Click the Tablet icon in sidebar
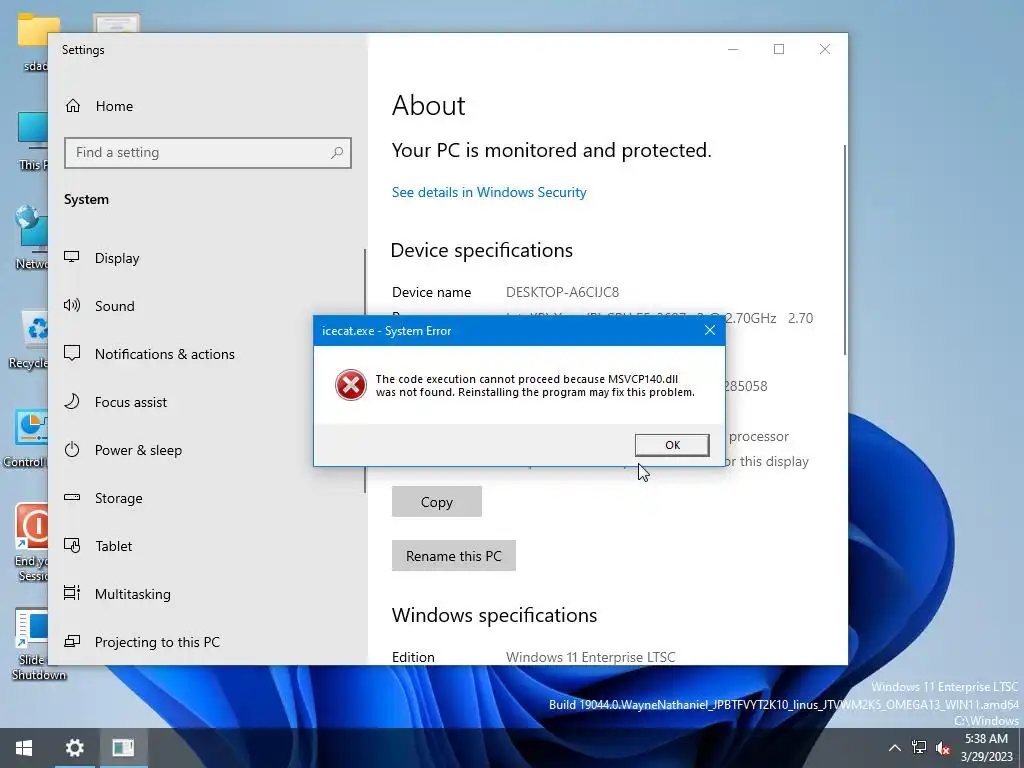Image resolution: width=1024 pixels, height=768 pixels. point(72,545)
